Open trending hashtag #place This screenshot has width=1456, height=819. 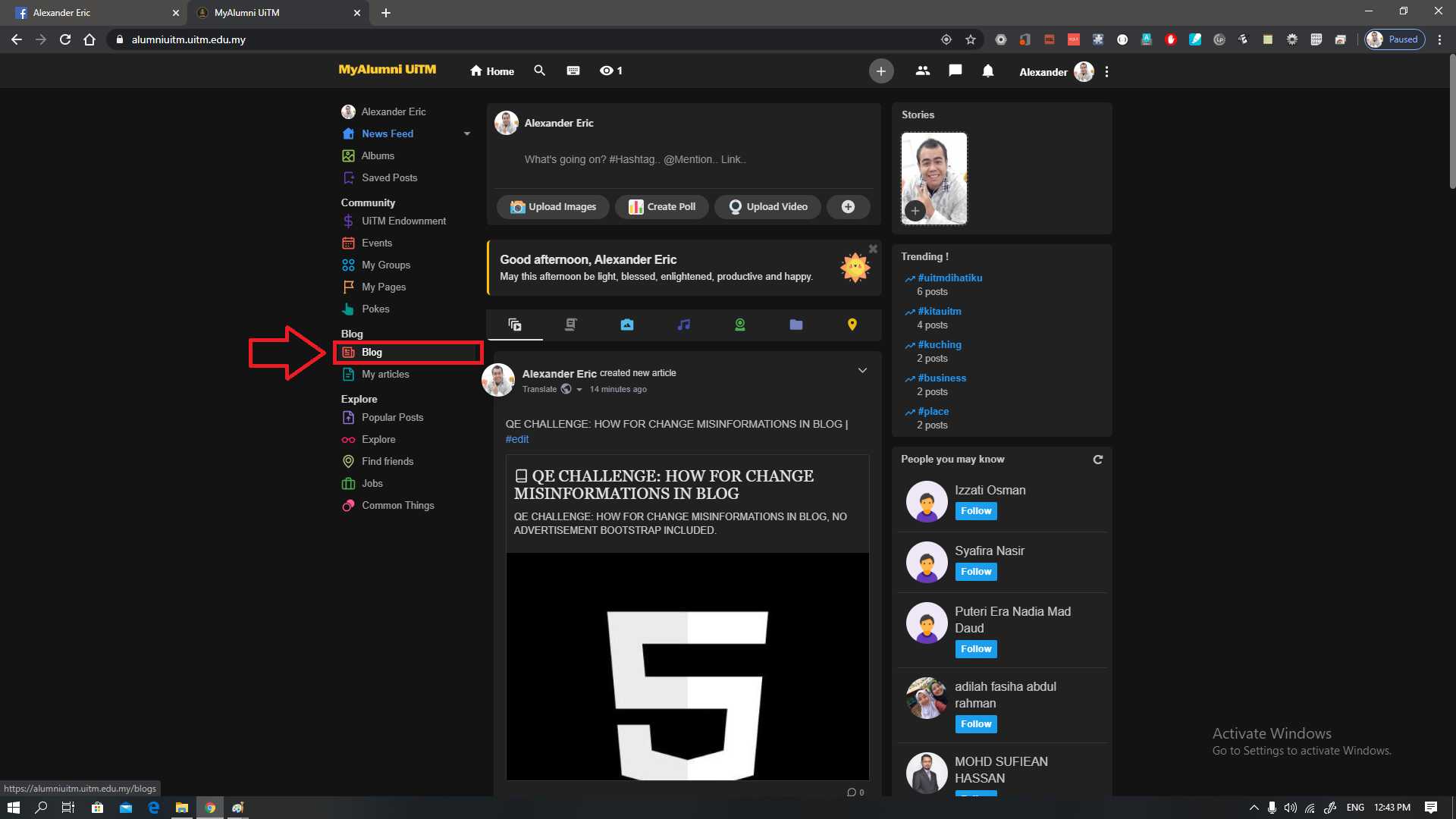[933, 412]
